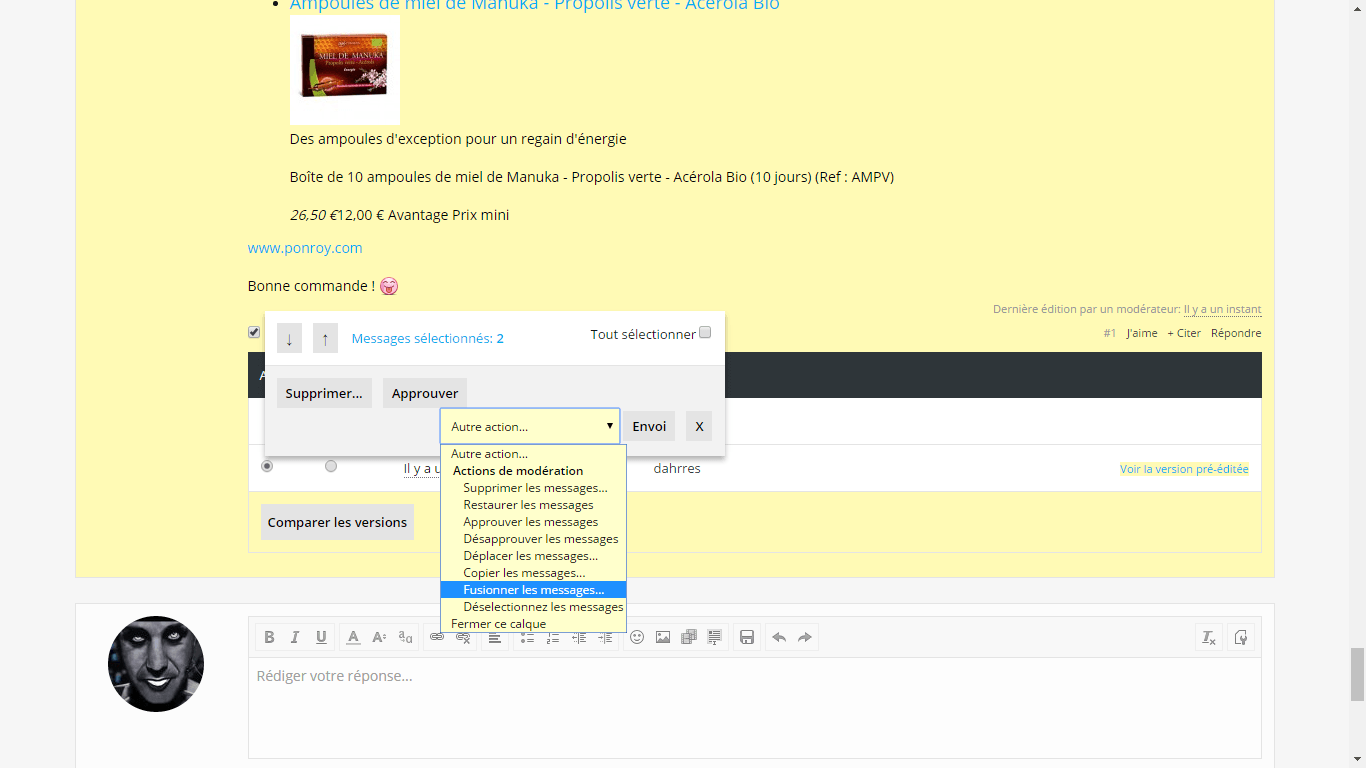Check the Tout sélectionner checkbox
This screenshot has width=1366, height=768.
pyautogui.click(x=705, y=333)
